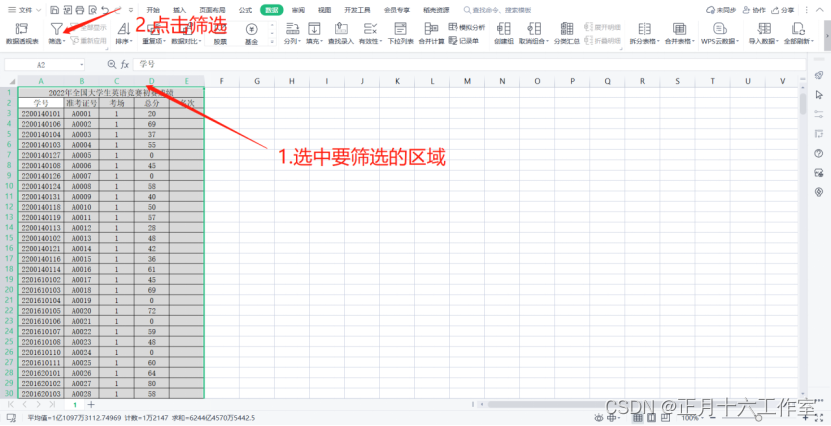Insert a 下拉列表 dropdown list

tap(400, 33)
